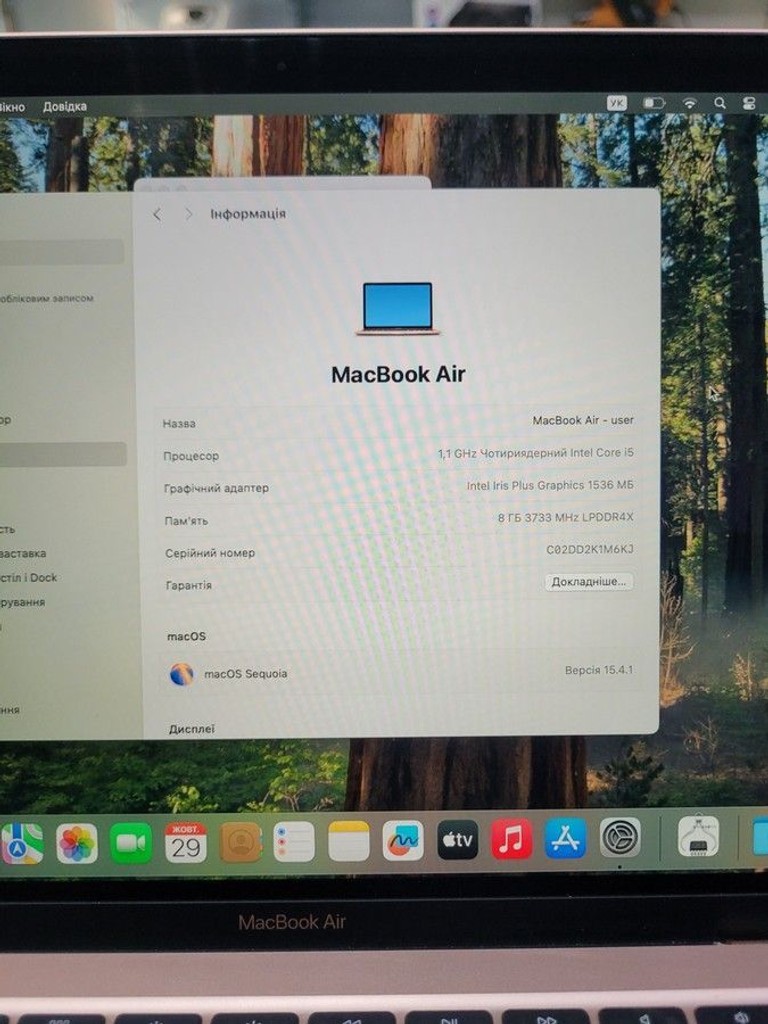Open the Contacts app icon
The height and width of the screenshot is (1024, 768).
point(240,842)
